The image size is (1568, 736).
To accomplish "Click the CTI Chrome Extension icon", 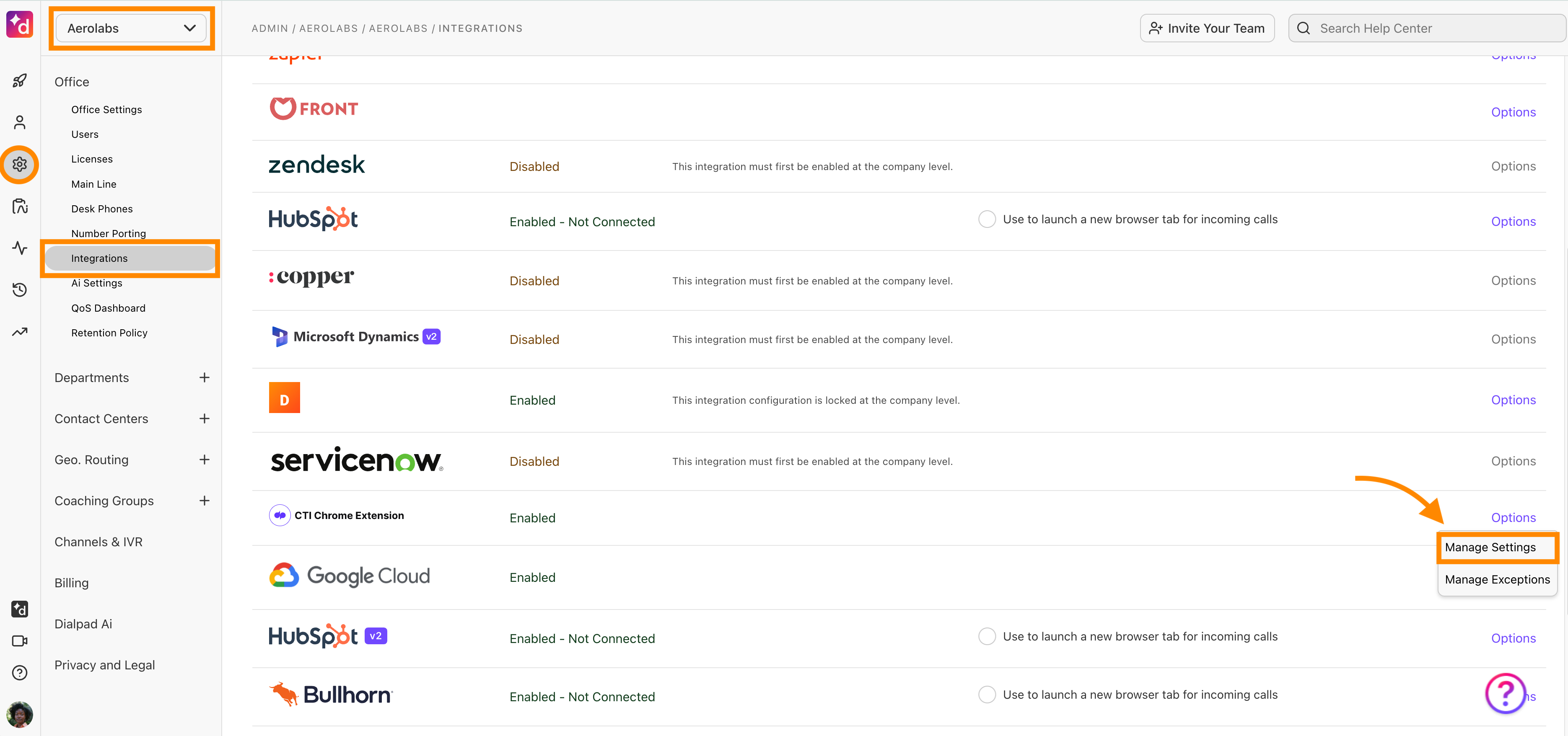I will [x=280, y=516].
